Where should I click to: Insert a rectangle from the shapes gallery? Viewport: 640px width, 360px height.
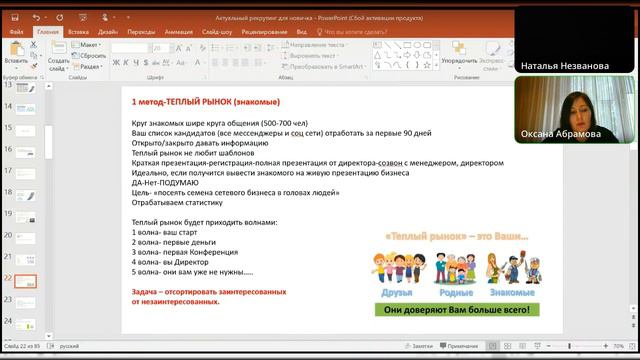click(407, 45)
